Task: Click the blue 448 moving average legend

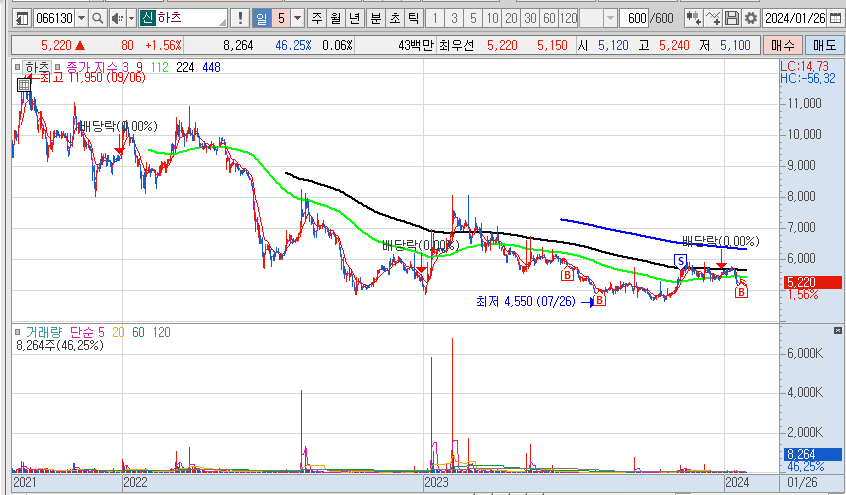Action: (x=212, y=67)
